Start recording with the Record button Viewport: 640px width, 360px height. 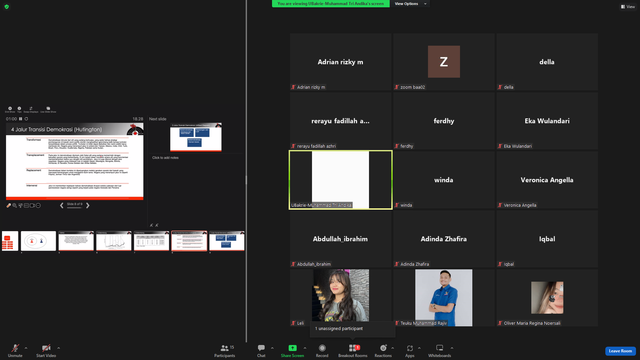tap(322, 350)
